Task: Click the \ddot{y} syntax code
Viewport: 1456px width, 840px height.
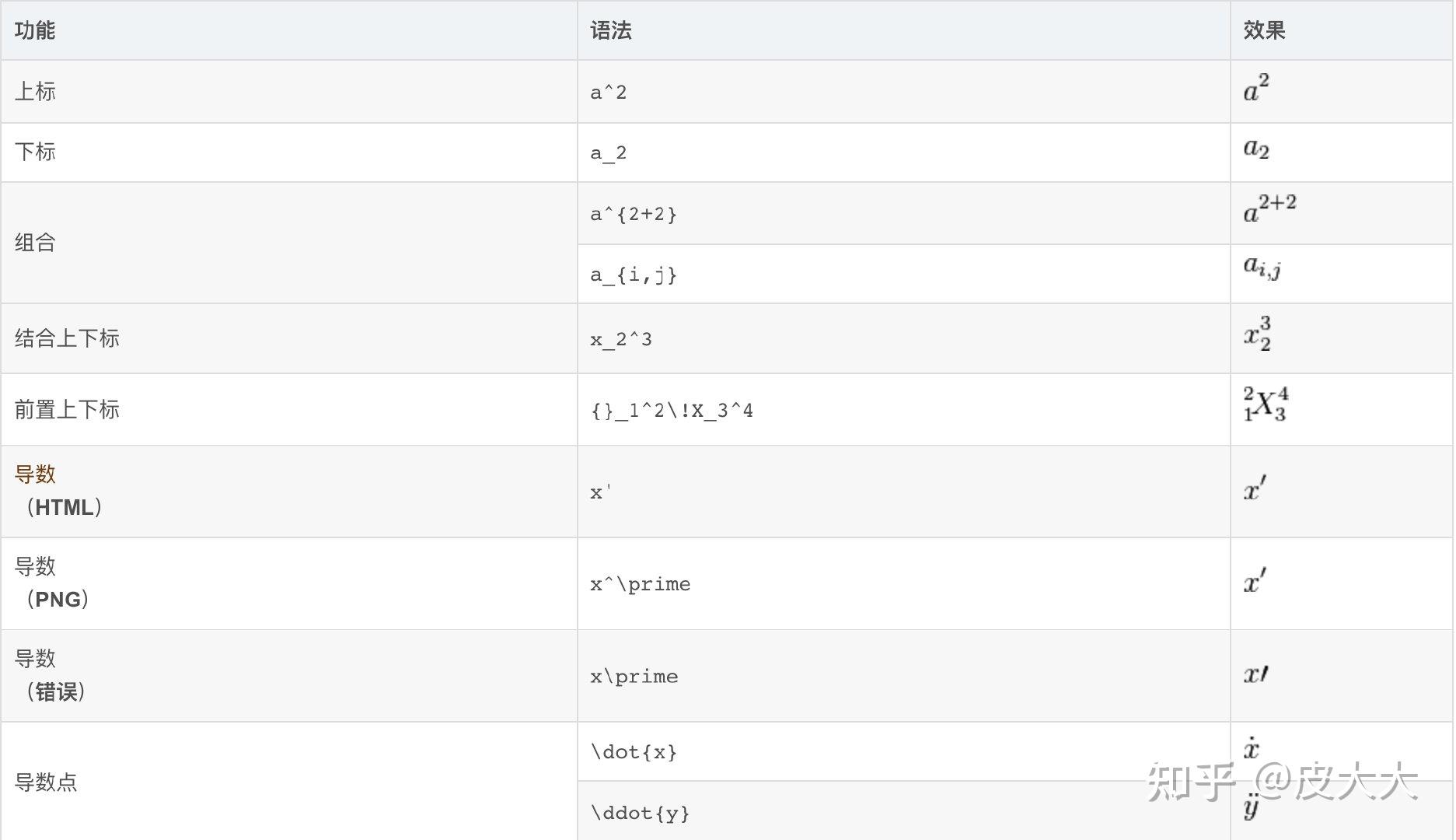Action: (x=640, y=813)
